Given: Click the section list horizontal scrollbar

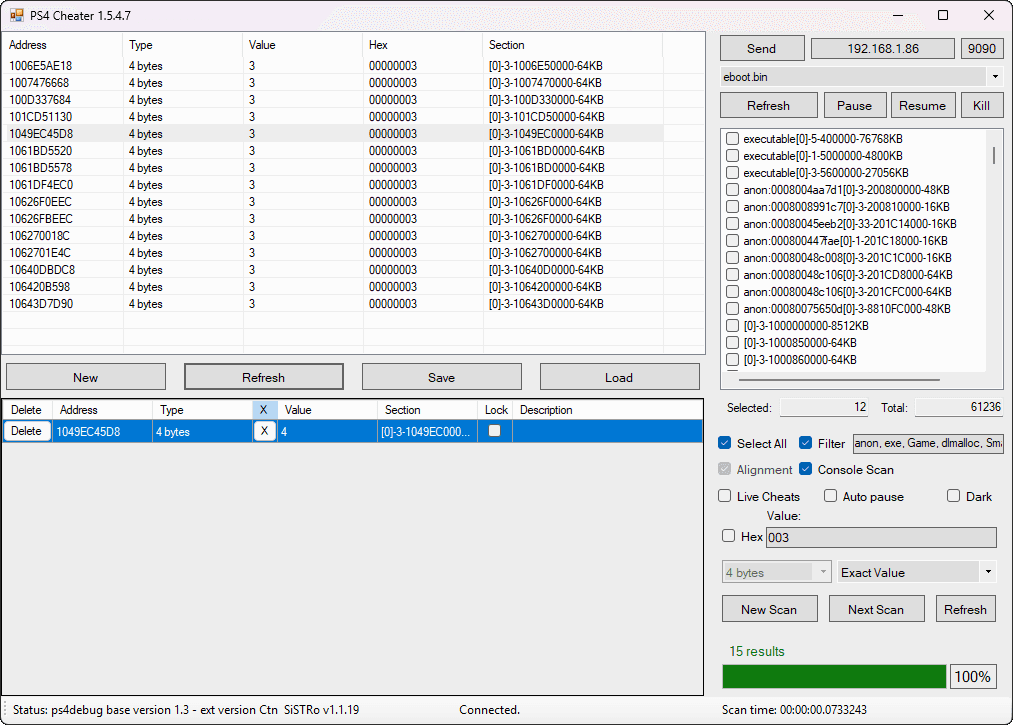Looking at the screenshot, I should pos(839,380).
